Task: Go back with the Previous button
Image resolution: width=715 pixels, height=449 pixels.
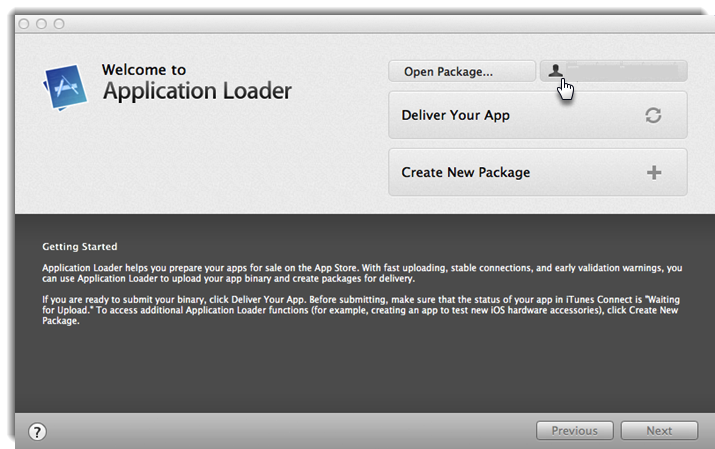Action: 575,430
